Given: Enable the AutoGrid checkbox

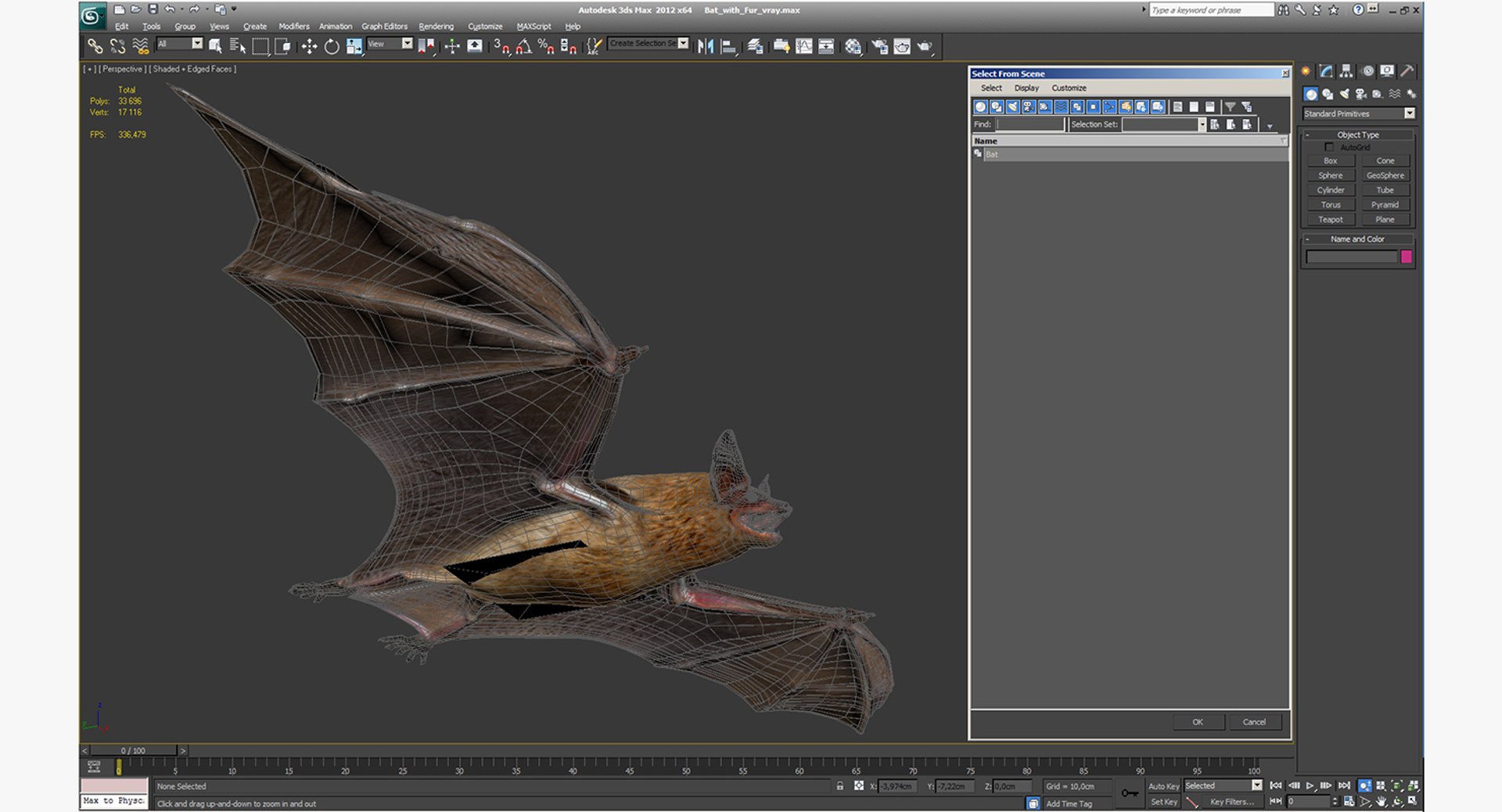Looking at the screenshot, I should point(1328,147).
